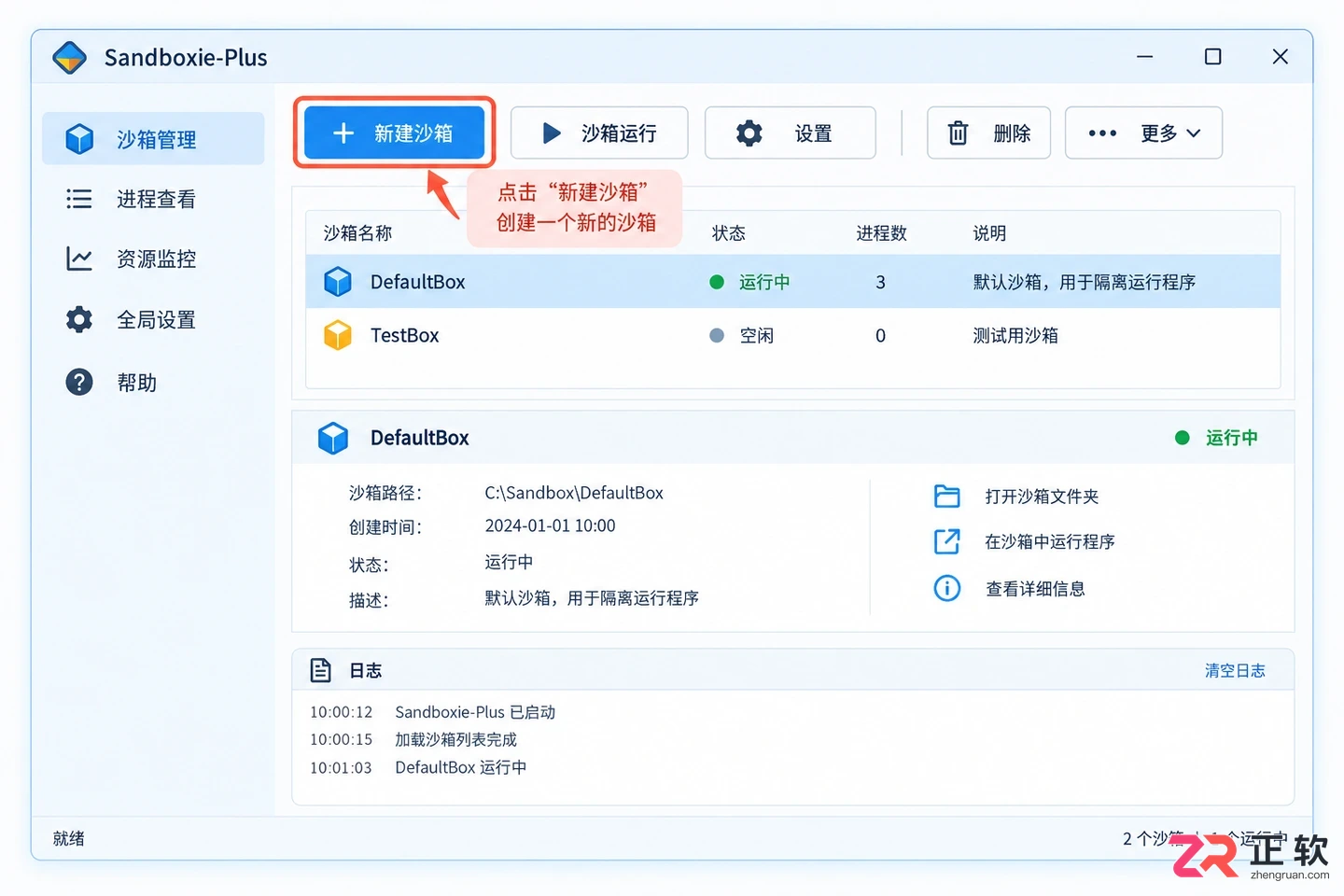This screenshot has height=896, width=1344.
Task: Click 在沙箱中运行程序 link
Action: click(1050, 541)
